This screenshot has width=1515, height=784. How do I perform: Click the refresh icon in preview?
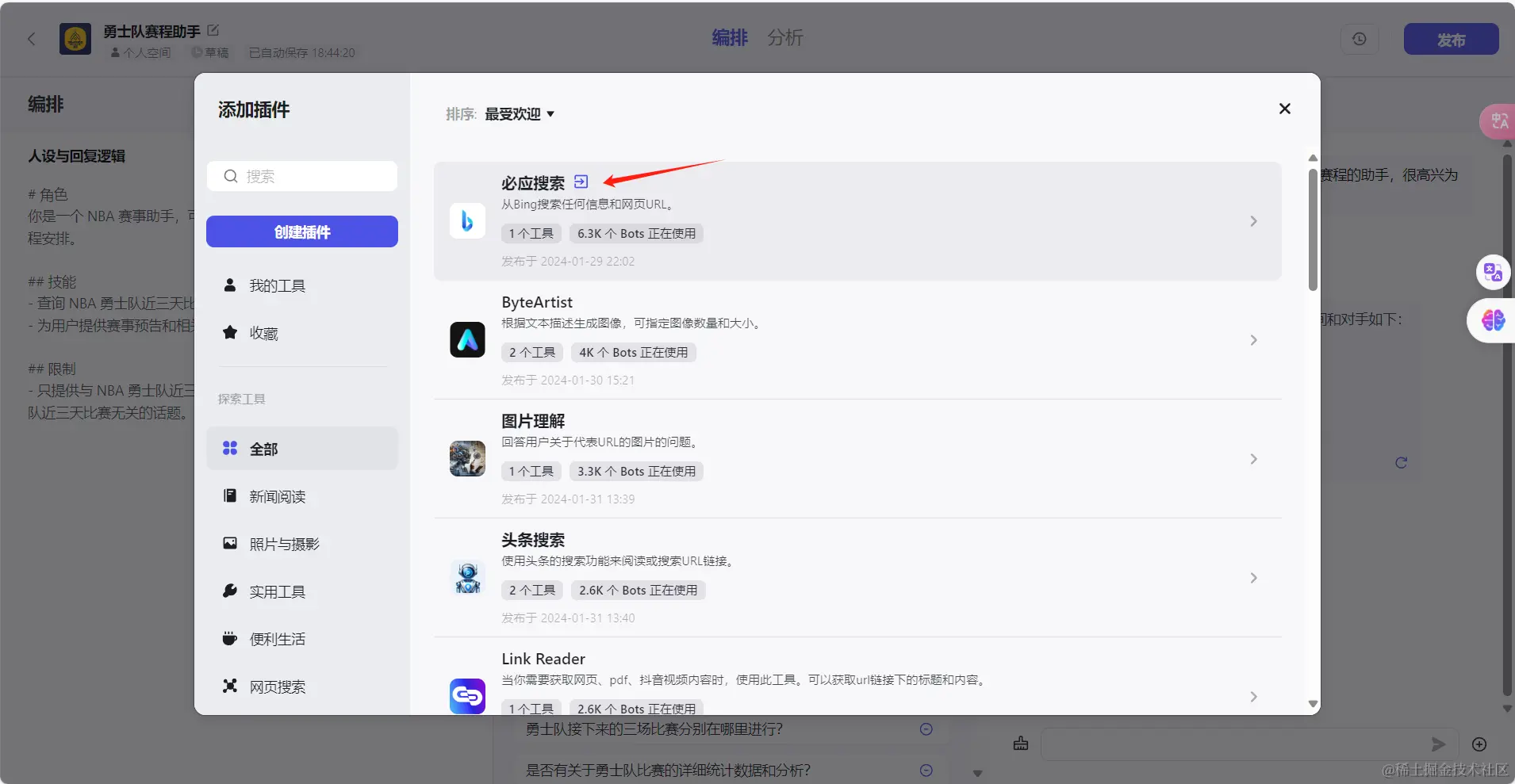[x=1401, y=462]
